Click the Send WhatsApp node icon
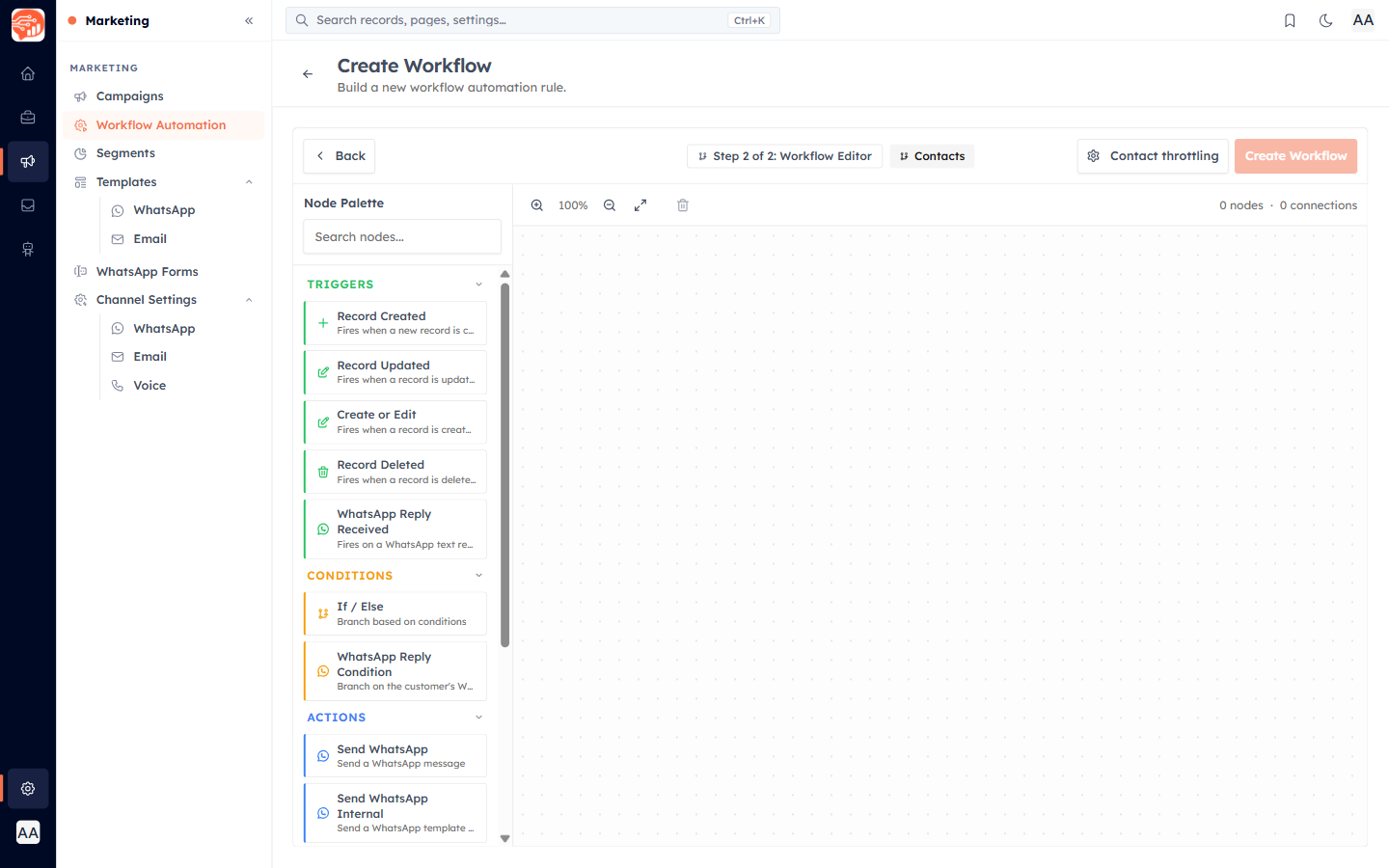Image resolution: width=1389 pixels, height=868 pixels. (323, 756)
